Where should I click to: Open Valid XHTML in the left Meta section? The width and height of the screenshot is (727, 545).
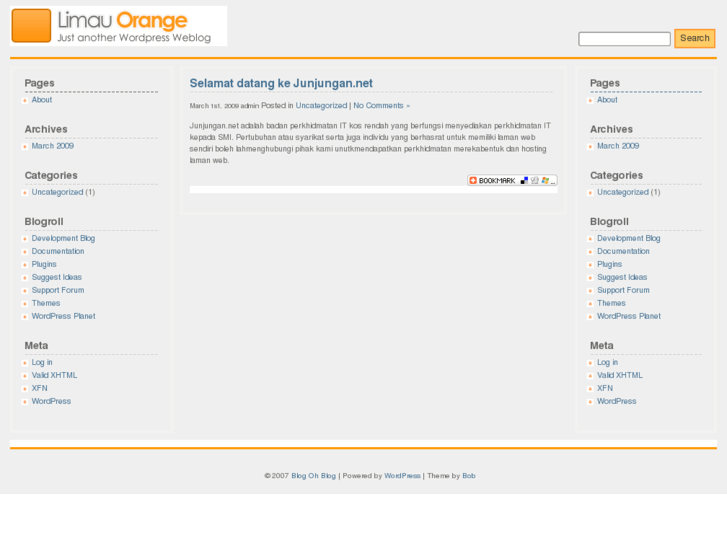(54, 375)
